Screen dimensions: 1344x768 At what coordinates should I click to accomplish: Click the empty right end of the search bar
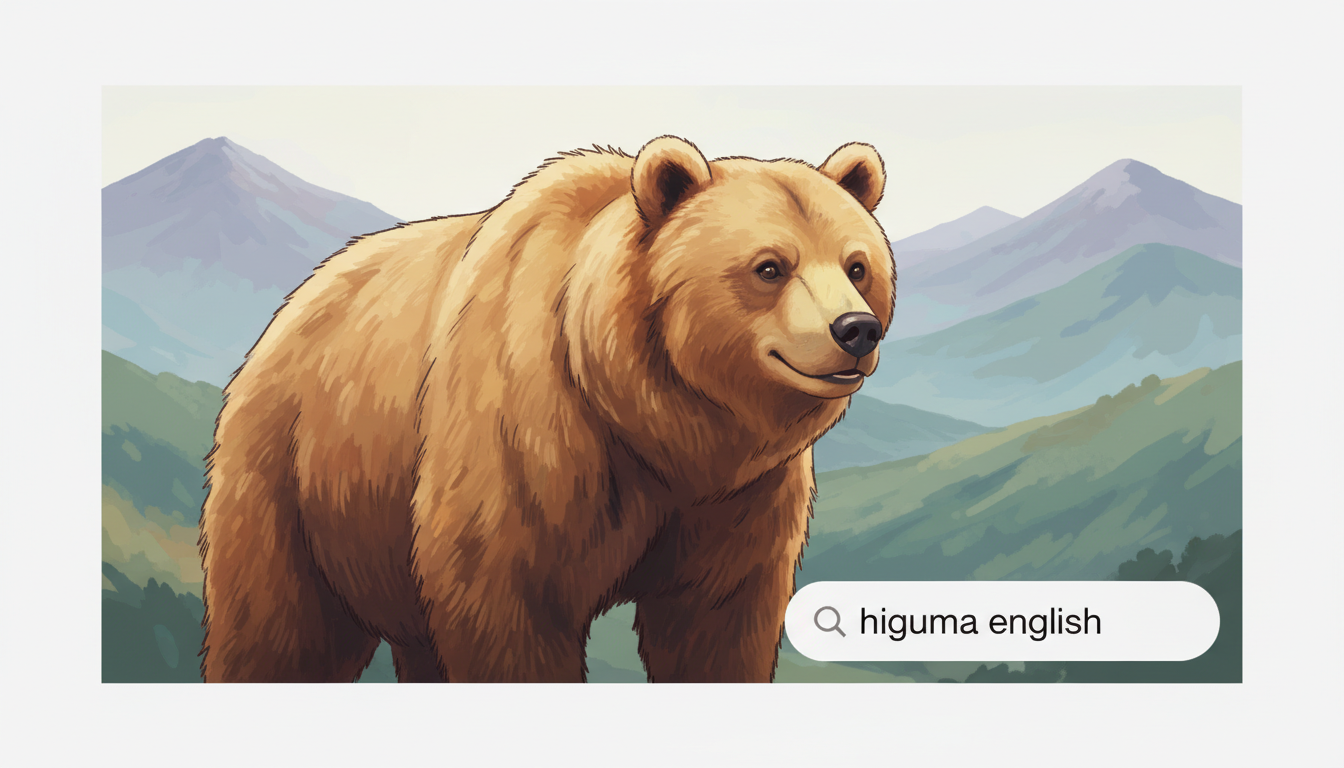1160,621
